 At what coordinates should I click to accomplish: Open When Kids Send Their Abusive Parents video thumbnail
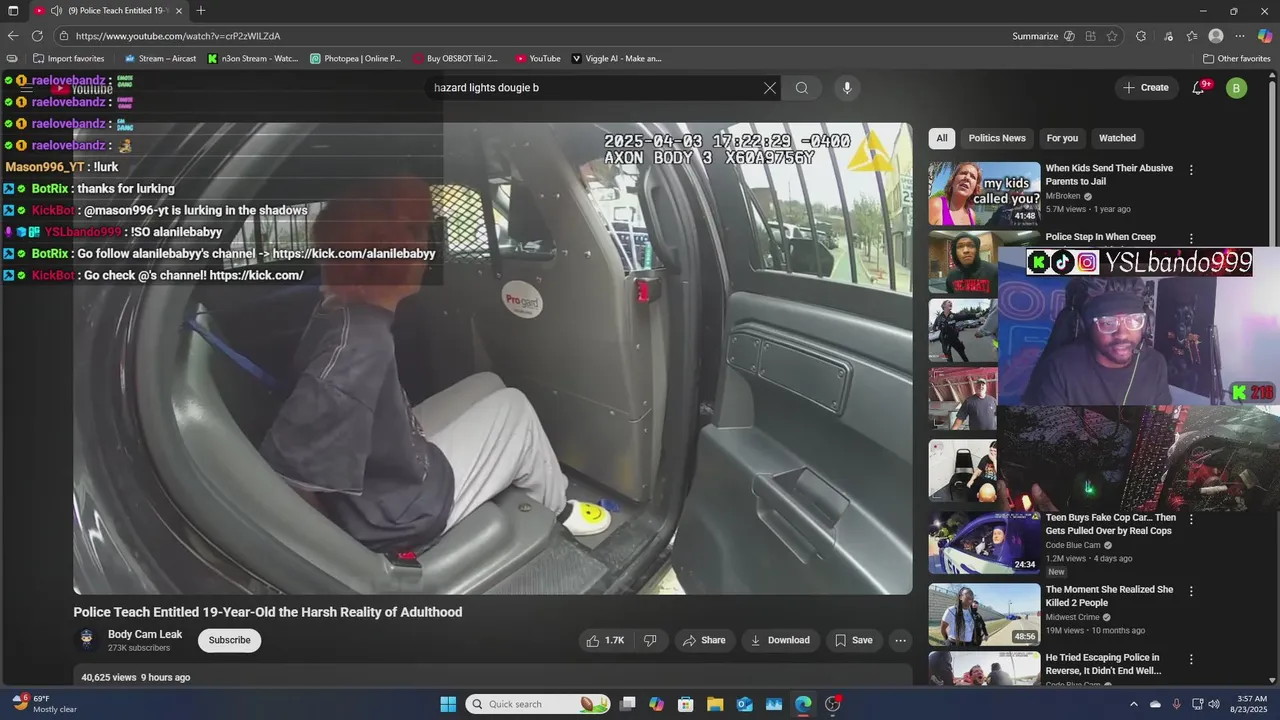(x=984, y=194)
